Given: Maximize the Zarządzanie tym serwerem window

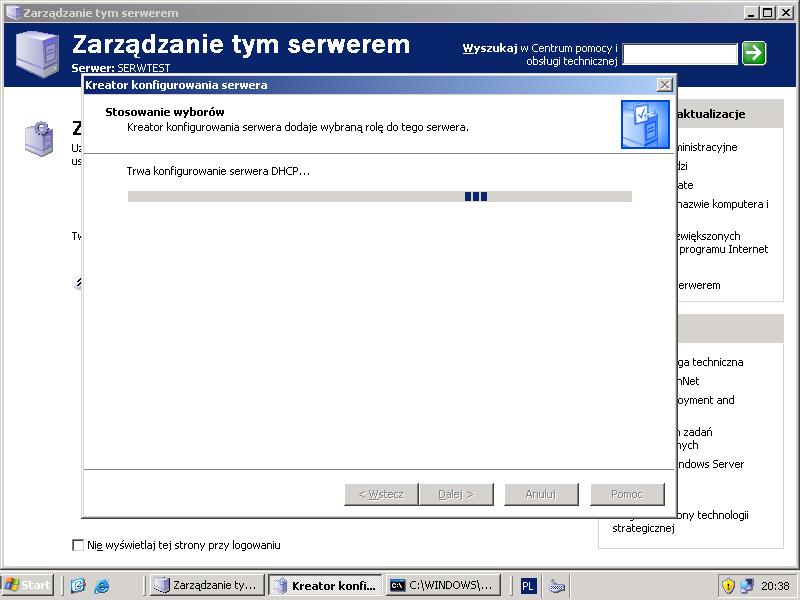Looking at the screenshot, I should [768, 13].
